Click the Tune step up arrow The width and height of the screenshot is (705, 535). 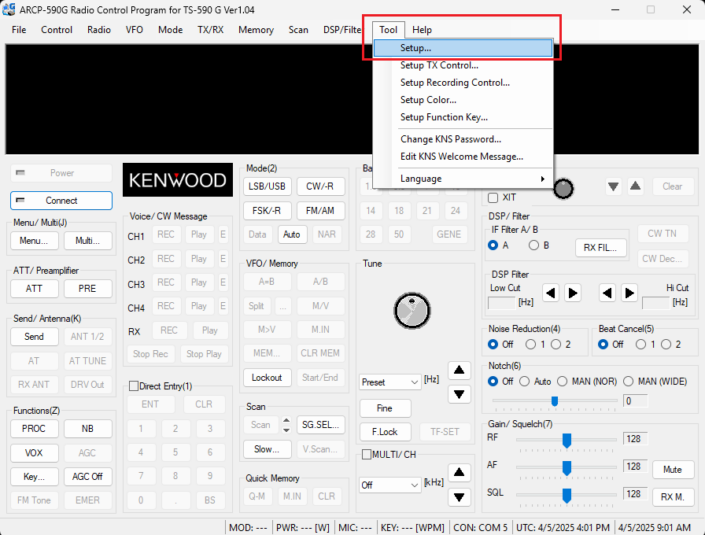tap(459, 370)
